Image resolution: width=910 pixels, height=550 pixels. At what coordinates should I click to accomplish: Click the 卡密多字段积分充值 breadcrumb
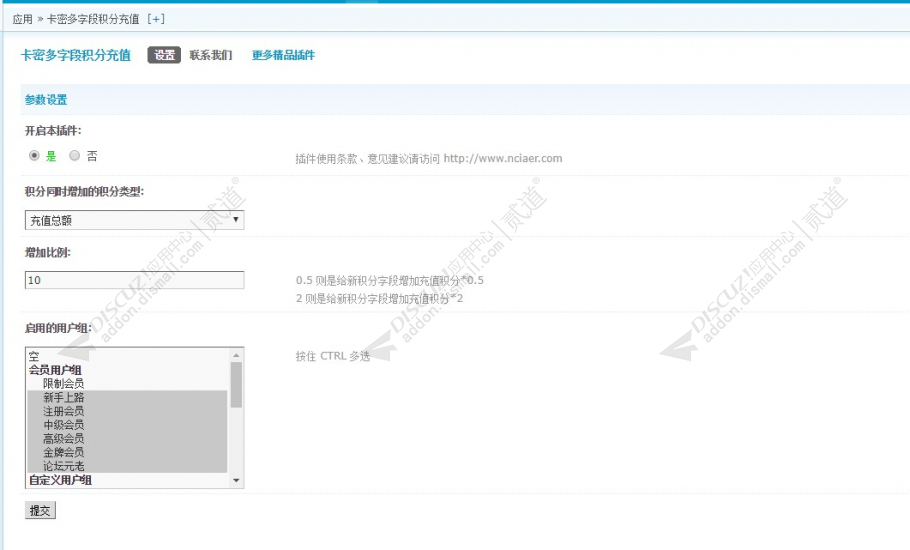pyautogui.click(x=93, y=19)
